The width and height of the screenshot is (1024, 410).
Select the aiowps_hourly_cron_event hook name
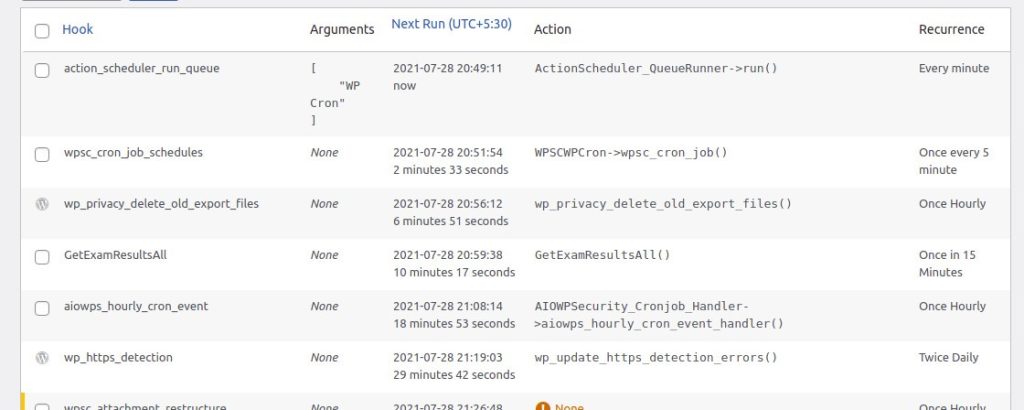tap(136, 306)
